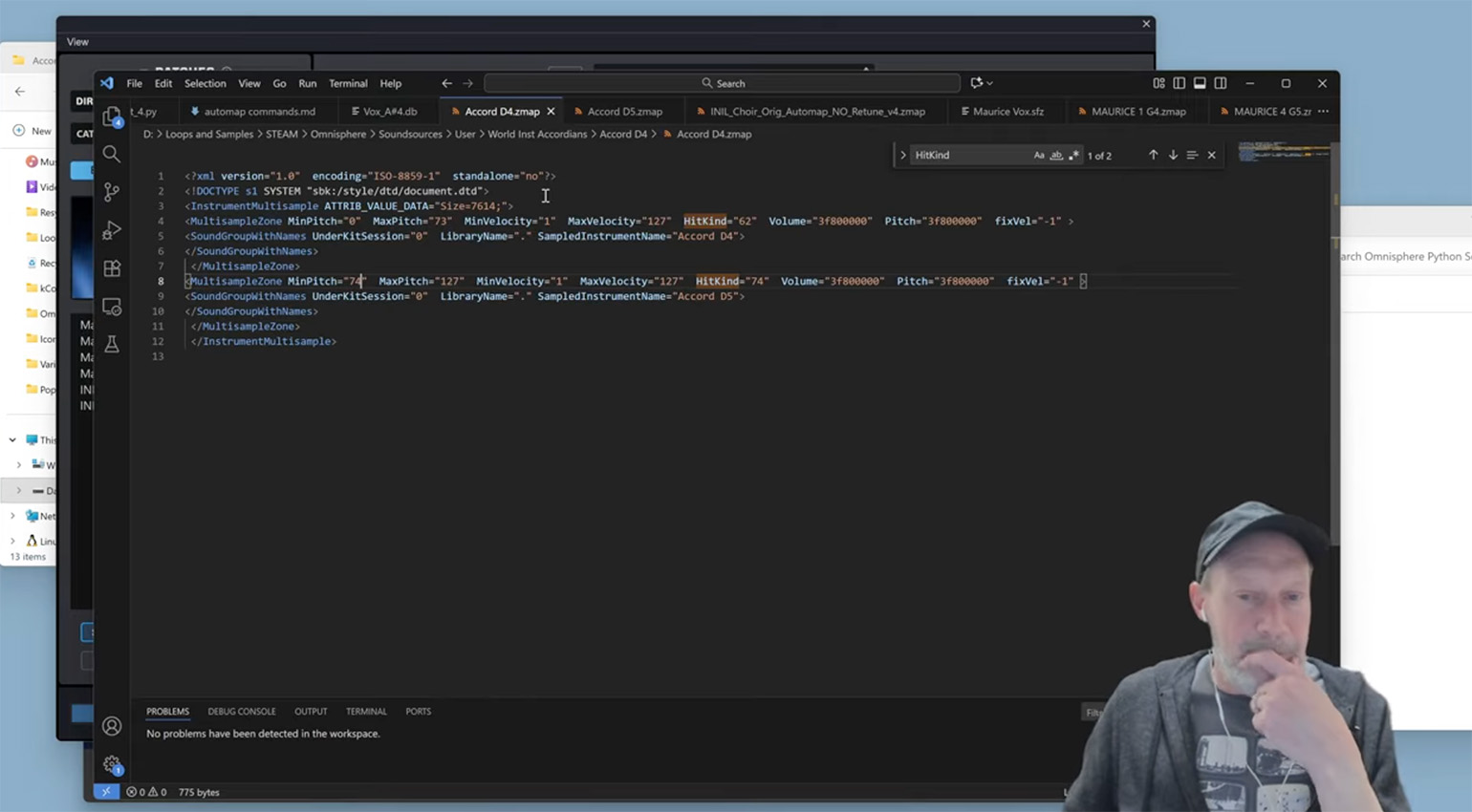1472x812 pixels.
Task: Switch to the Accord D5.zmap tab
Action: point(624,112)
